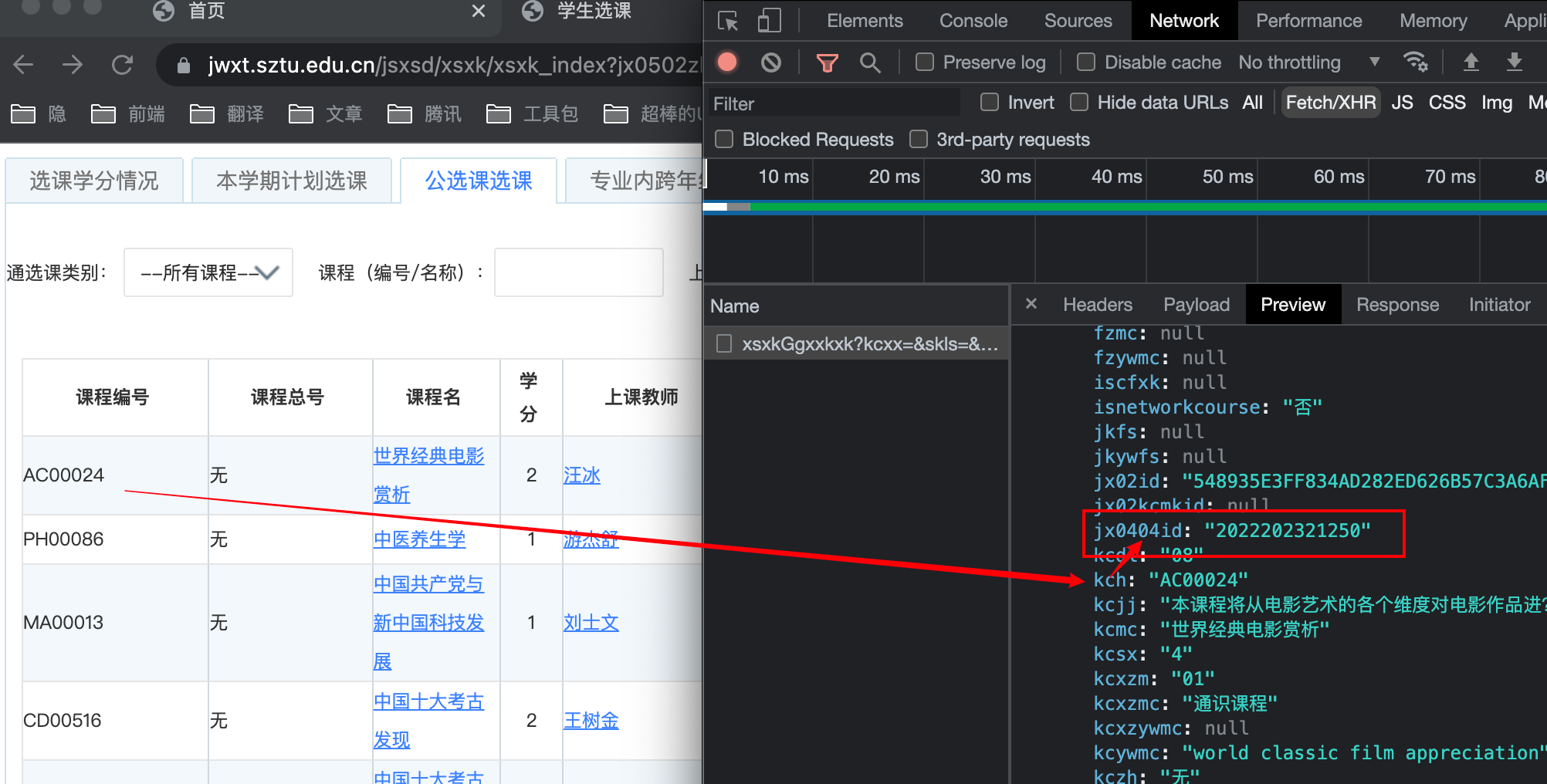Open the Response tab for the request
The image size is (1547, 784).
pos(1397,304)
